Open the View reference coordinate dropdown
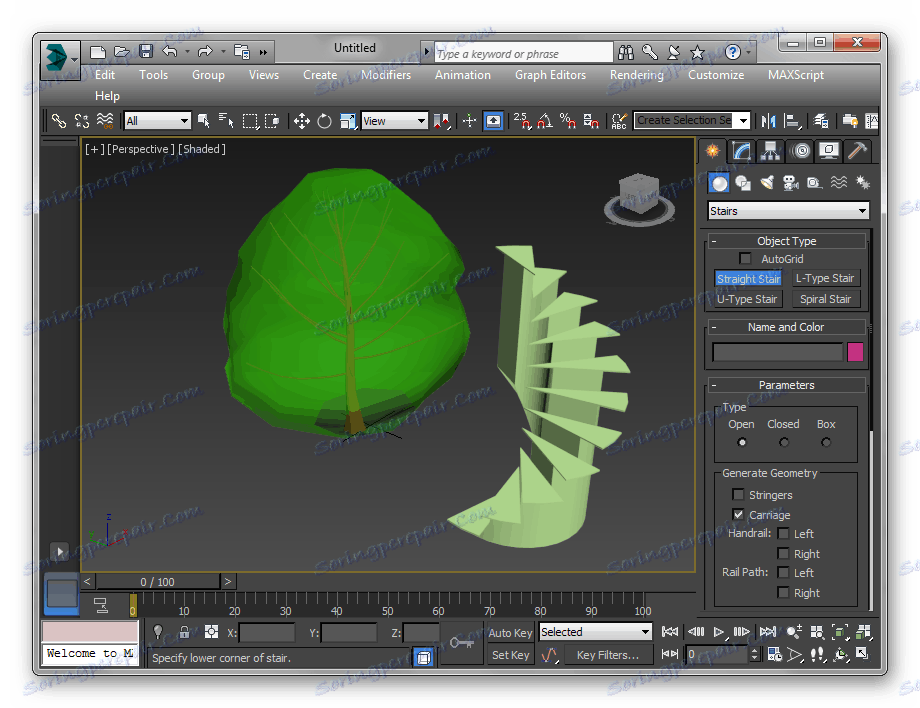The image size is (920, 708). point(394,121)
